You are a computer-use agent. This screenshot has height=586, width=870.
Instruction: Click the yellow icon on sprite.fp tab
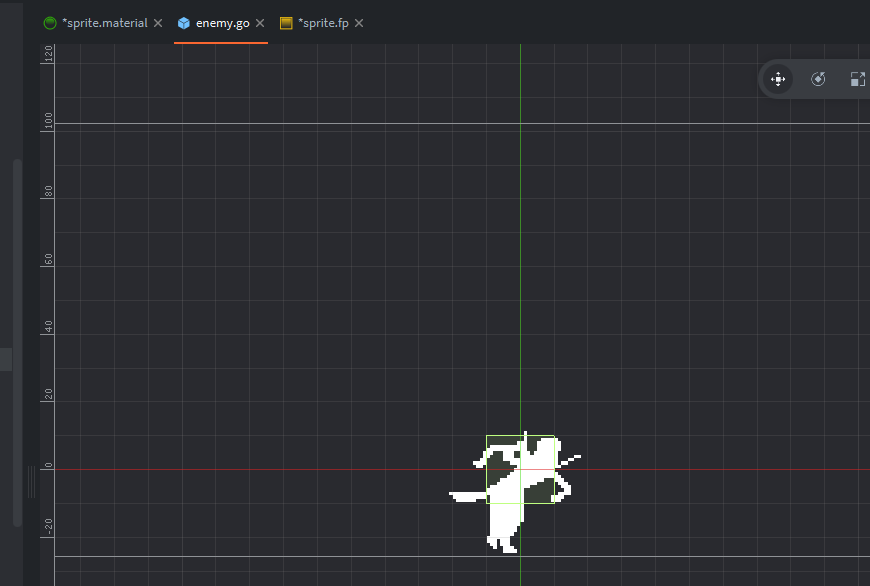(x=286, y=23)
